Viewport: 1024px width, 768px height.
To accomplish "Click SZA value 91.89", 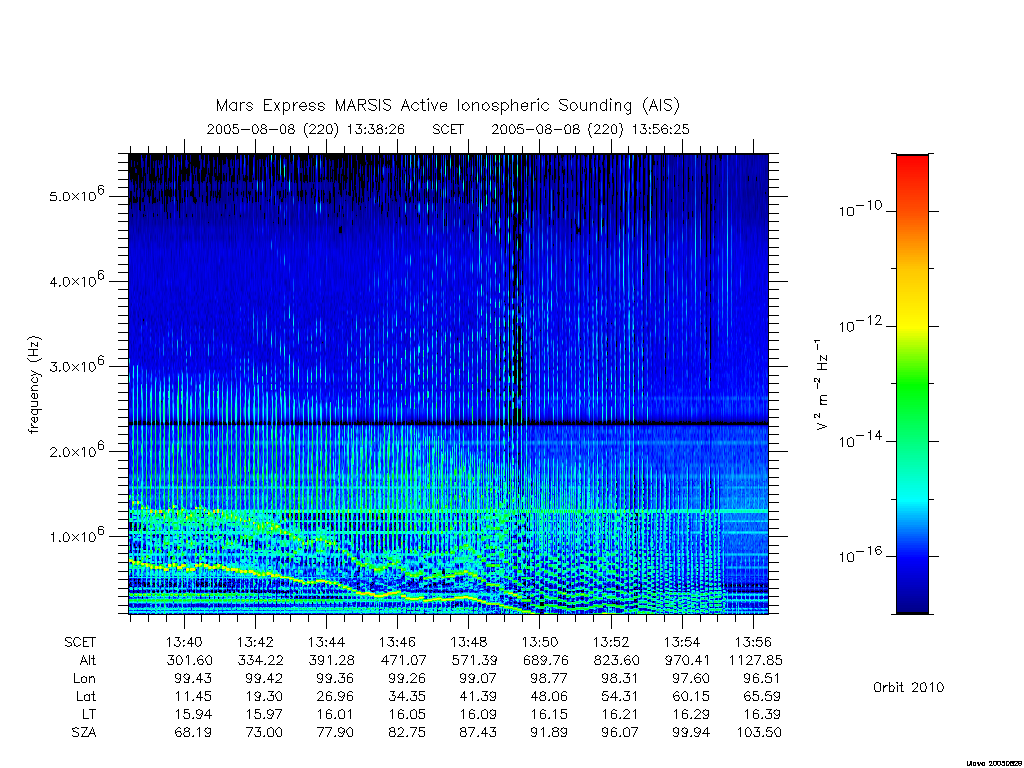I will (549, 733).
